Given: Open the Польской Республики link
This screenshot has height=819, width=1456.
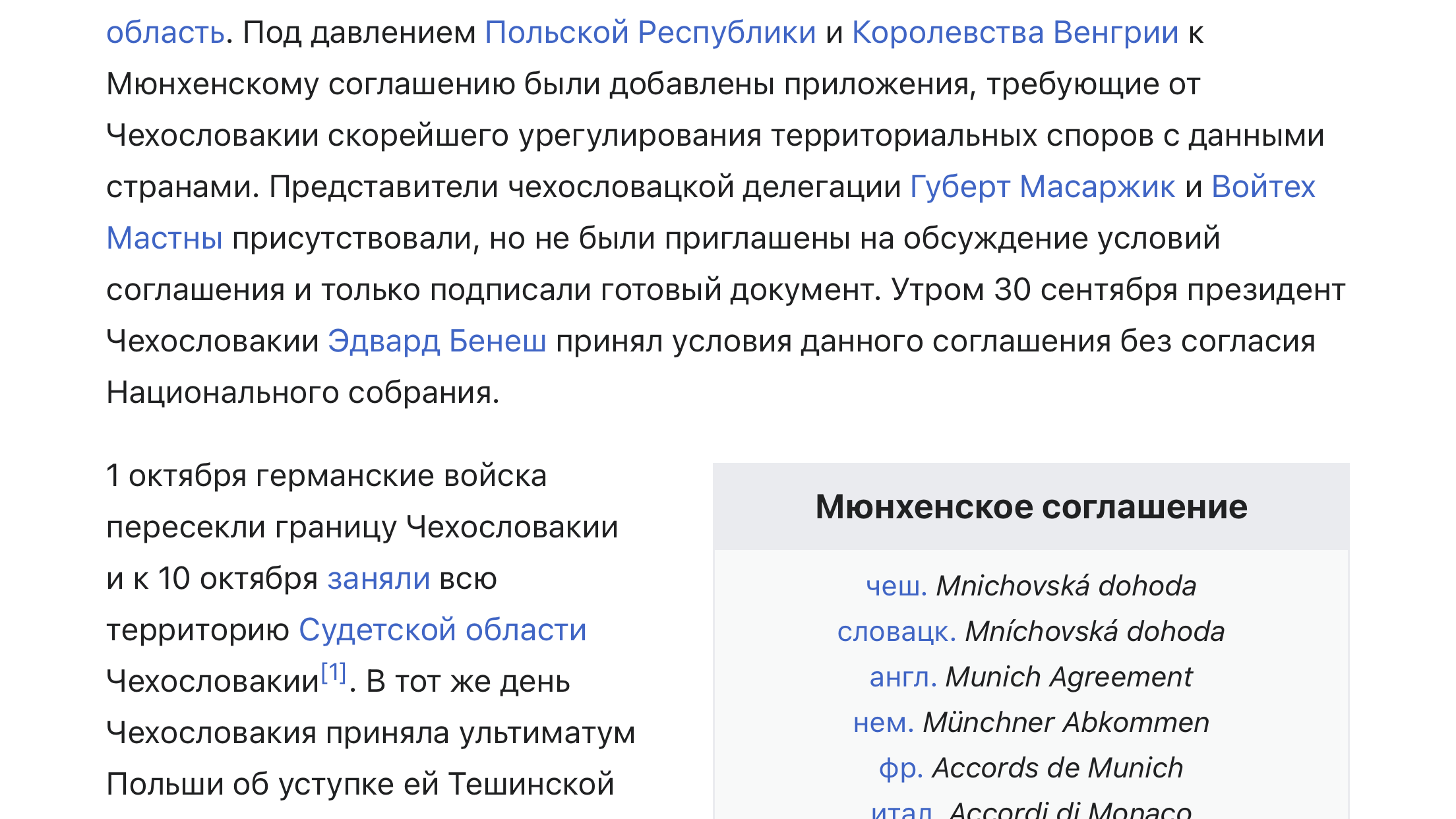Looking at the screenshot, I should point(650,32).
